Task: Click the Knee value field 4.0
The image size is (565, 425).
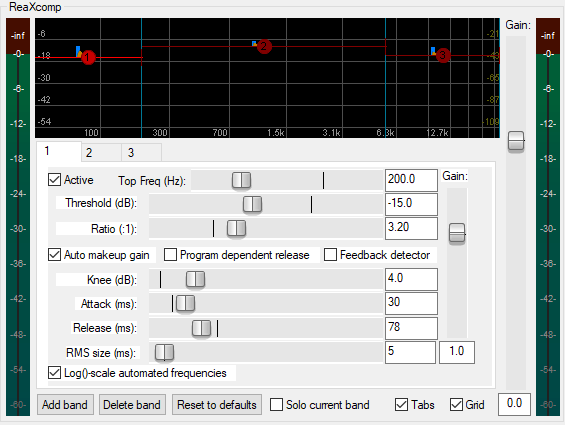Action: [411, 279]
